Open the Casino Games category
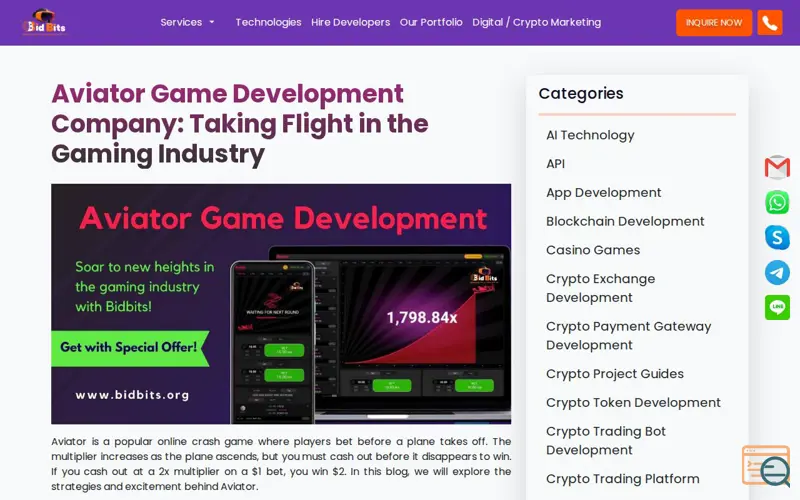This screenshot has width=800, height=500. pyautogui.click(x=593, y=250)
